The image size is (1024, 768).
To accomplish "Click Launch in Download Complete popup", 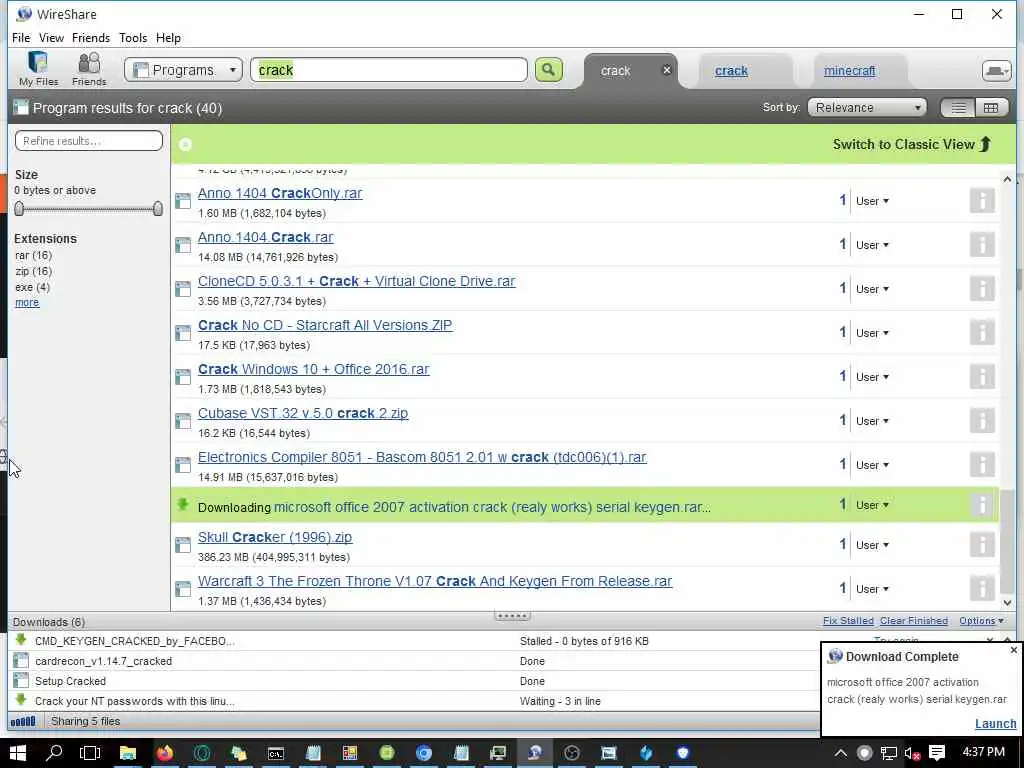I will point(995,724).
